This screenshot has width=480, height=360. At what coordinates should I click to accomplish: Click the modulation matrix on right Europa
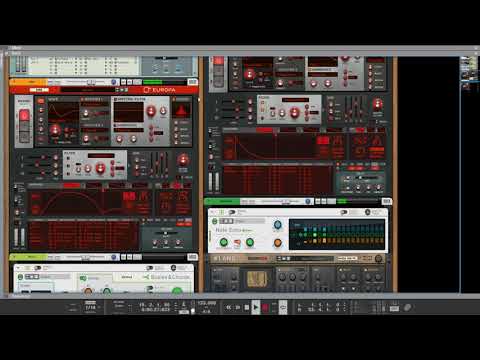tap(278, 180)
